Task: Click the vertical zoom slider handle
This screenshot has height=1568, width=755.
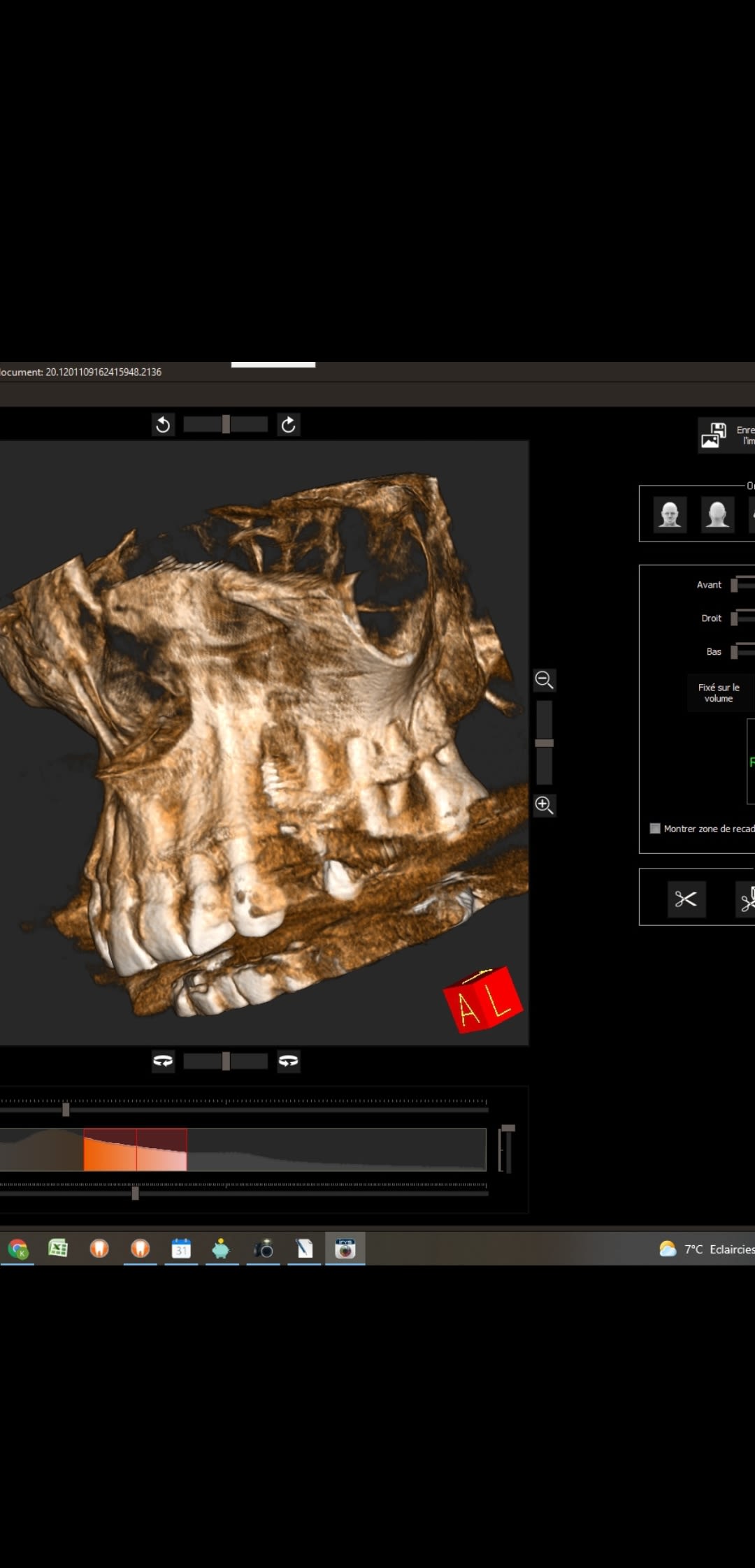Action: (x=544, y=743)
